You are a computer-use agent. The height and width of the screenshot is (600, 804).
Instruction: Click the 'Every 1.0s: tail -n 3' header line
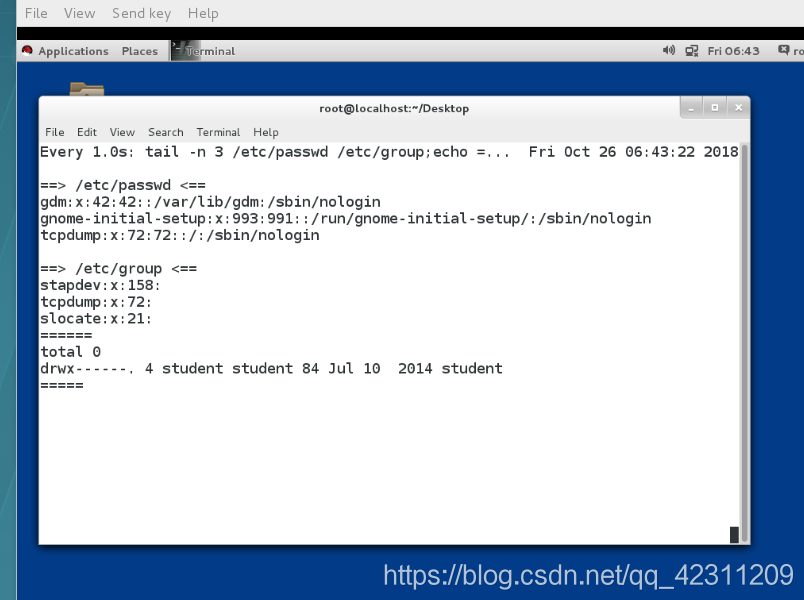[274, 152]
